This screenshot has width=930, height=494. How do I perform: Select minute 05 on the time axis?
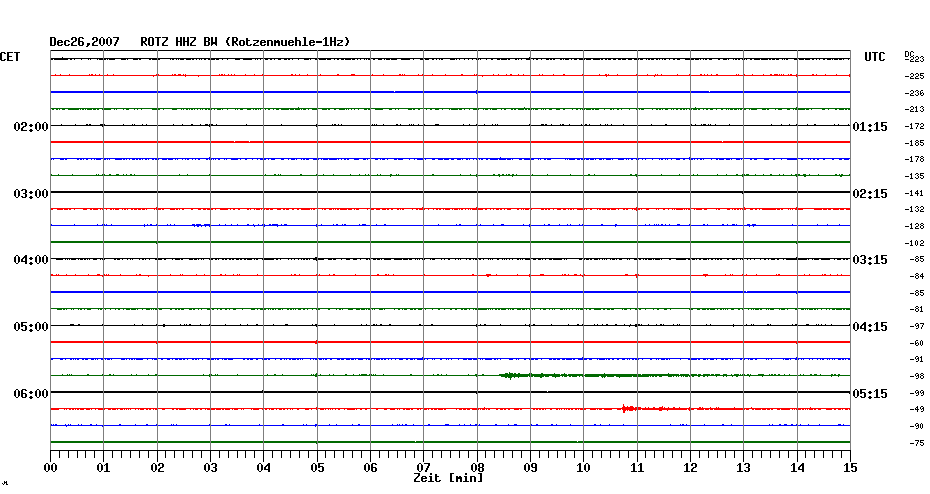(317, 467)
